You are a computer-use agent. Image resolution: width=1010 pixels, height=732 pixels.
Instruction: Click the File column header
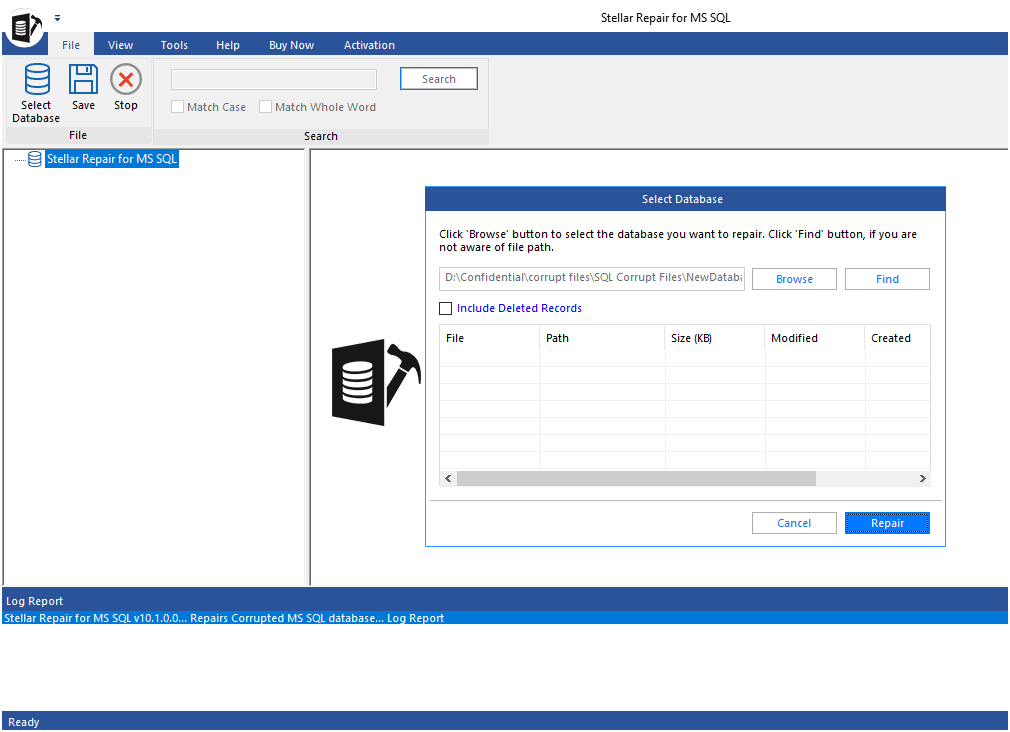click(490, 338)
